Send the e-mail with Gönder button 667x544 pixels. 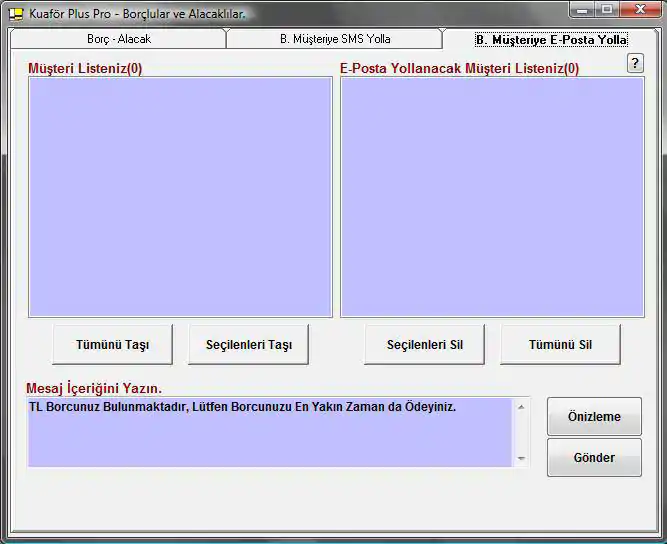[x=594, y=458]
